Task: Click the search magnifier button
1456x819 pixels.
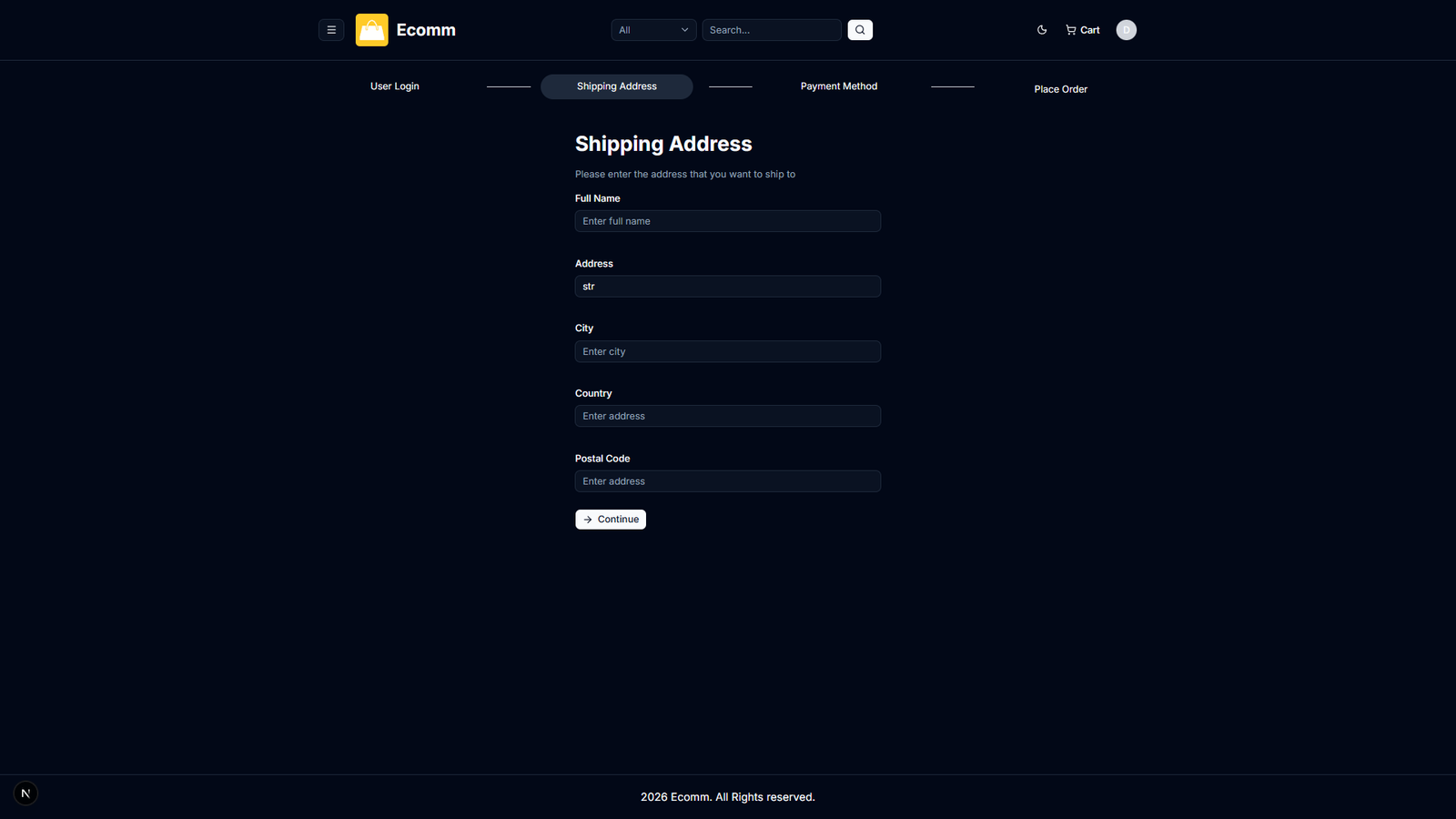Action: click(x=860, y=30)
